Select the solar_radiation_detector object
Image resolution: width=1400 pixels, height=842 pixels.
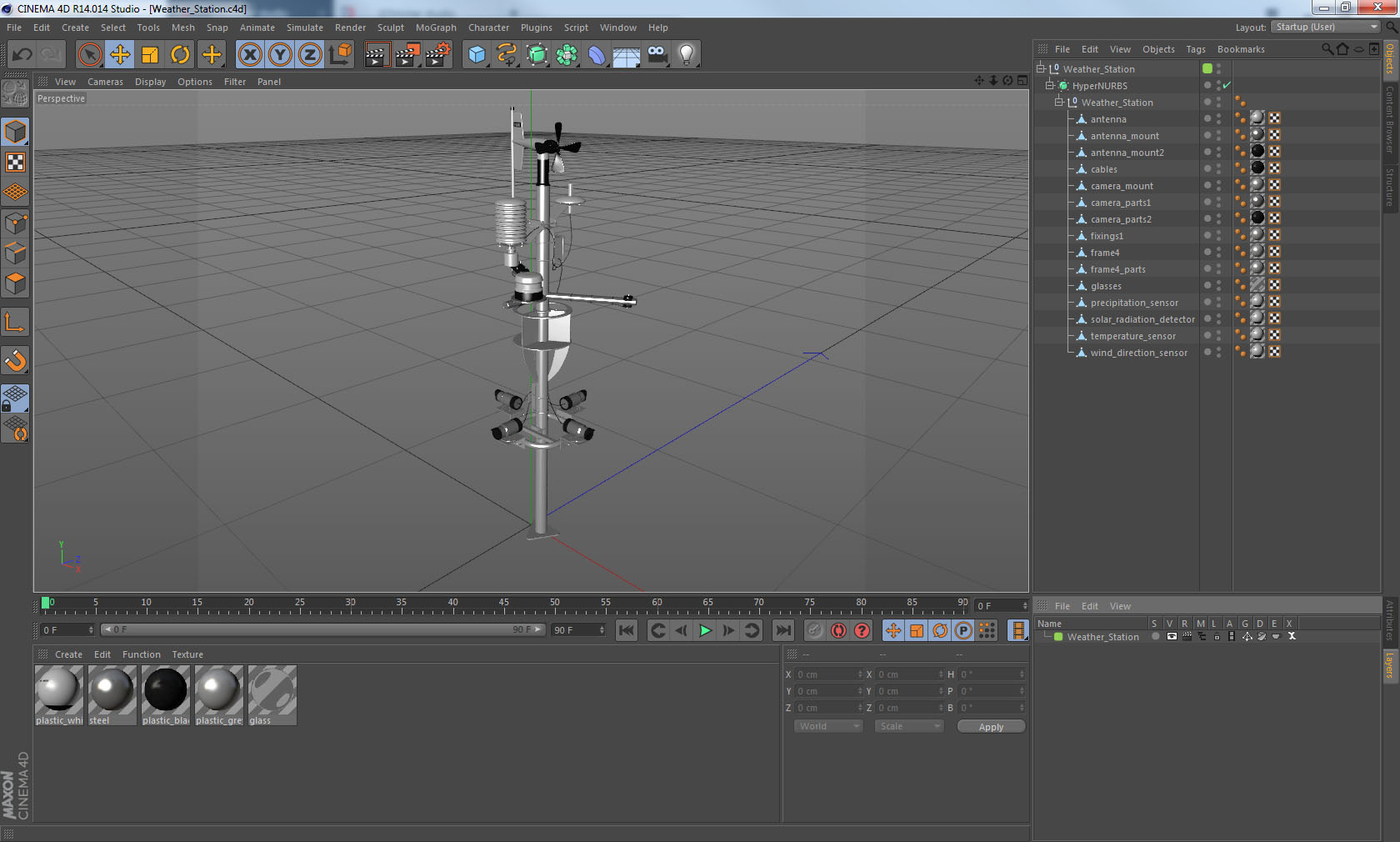pyautogui.click(x=1142, y=319)
